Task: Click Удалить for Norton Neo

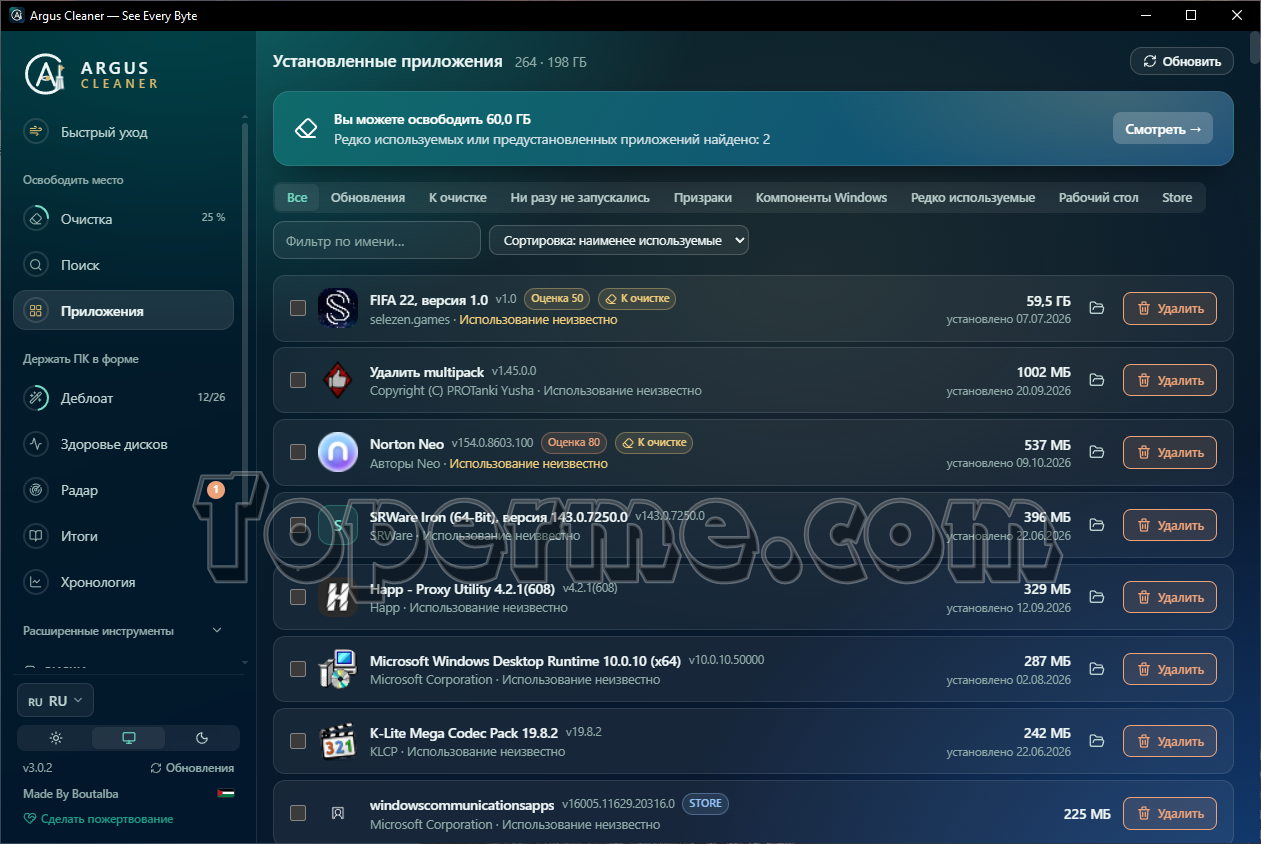Action: coord(1170,453)
